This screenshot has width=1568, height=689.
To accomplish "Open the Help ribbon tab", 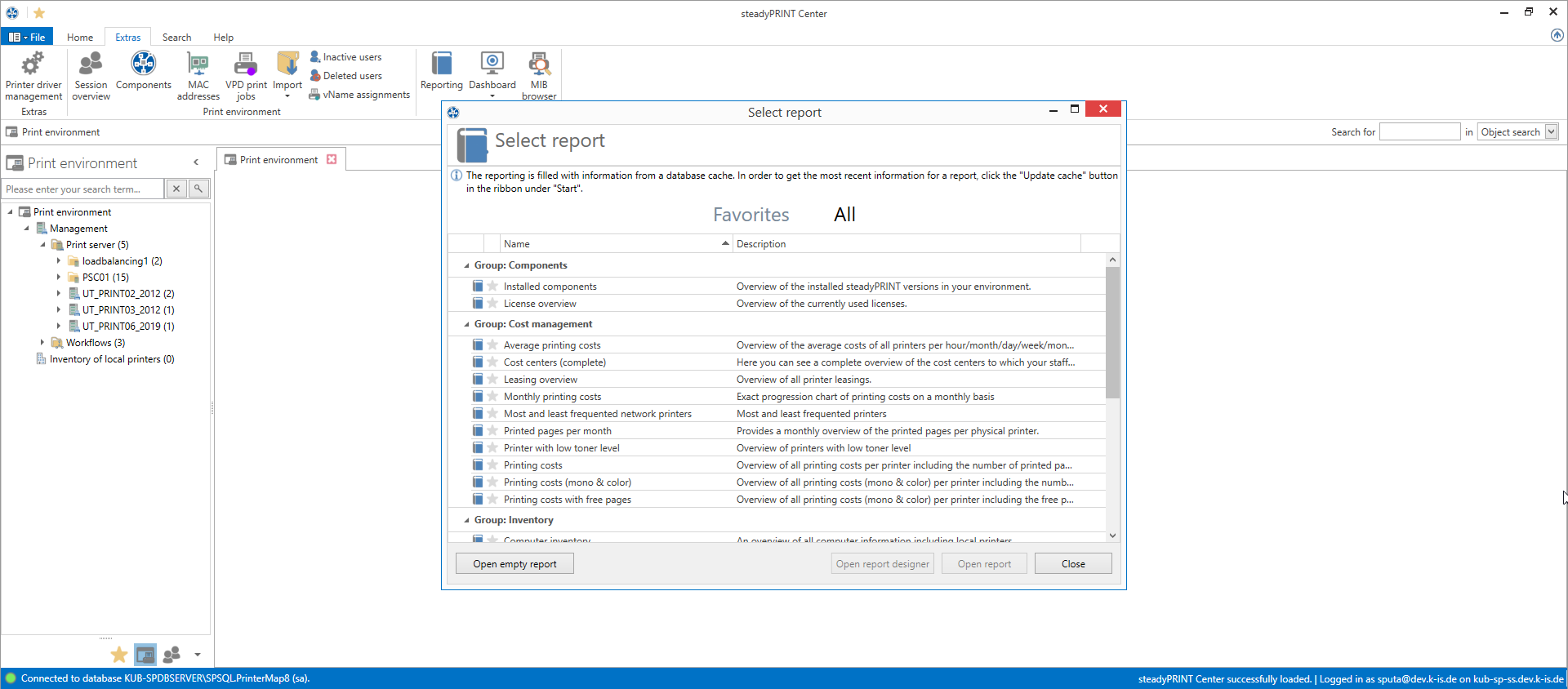I will [223, 37].
